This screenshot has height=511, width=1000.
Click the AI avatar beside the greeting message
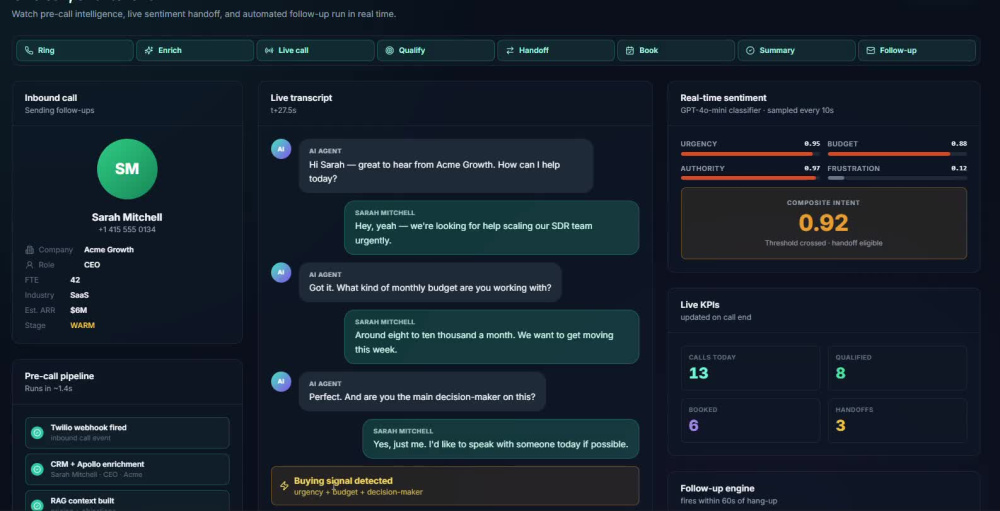click(281, 149)
